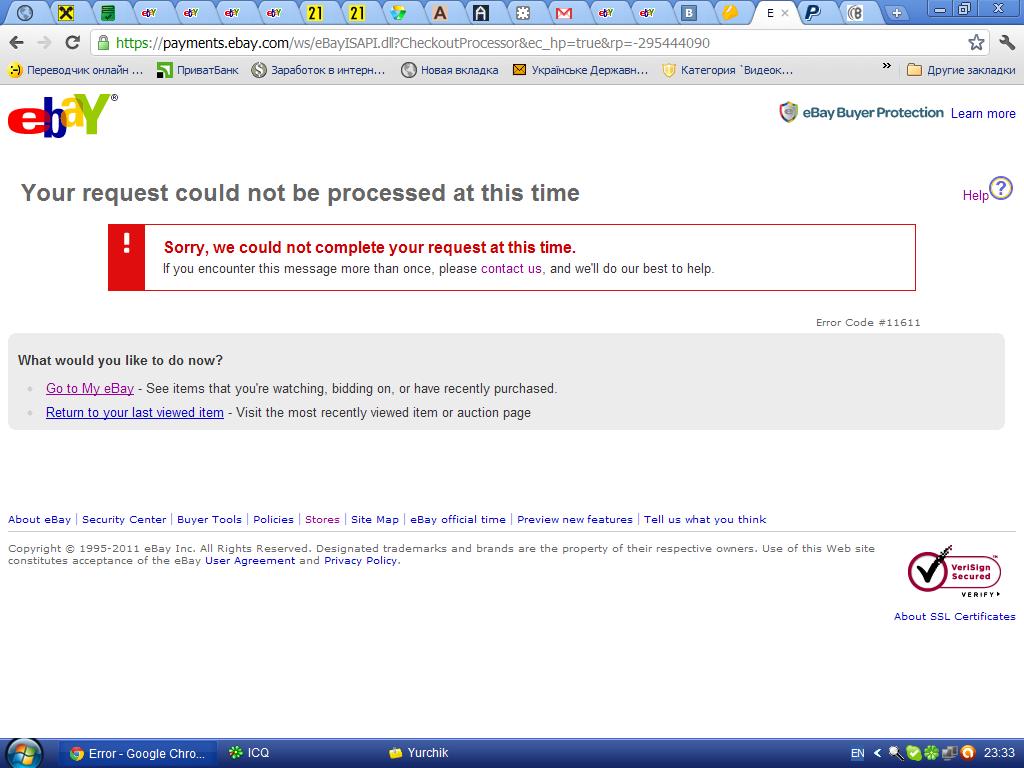Open the Buyer Tools footer link

pyautogui.click(x=209, y=520)
